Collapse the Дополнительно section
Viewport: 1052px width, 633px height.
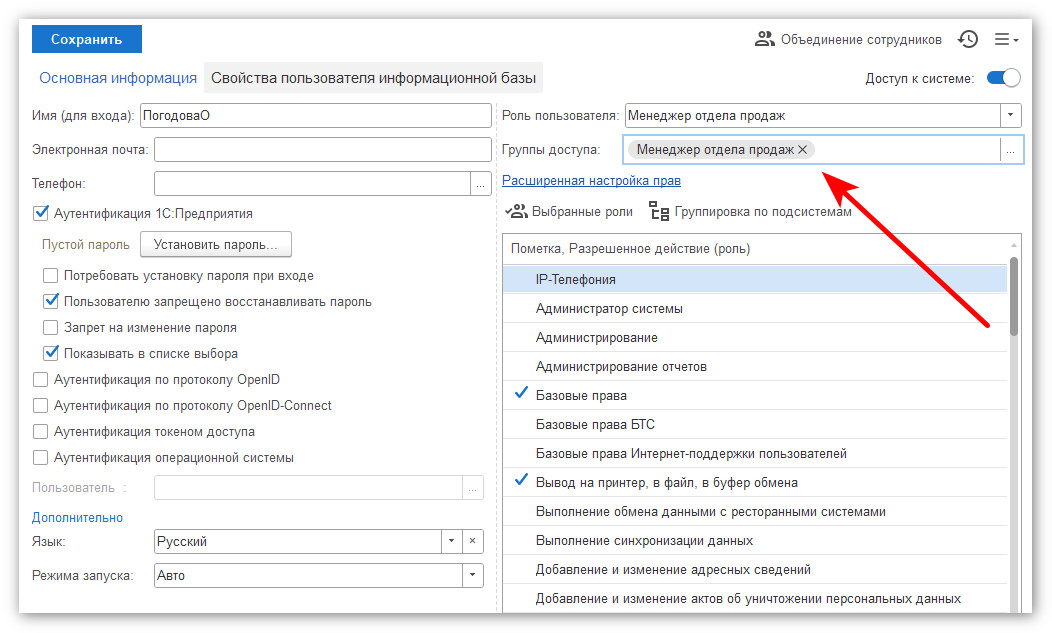point(77,518)
